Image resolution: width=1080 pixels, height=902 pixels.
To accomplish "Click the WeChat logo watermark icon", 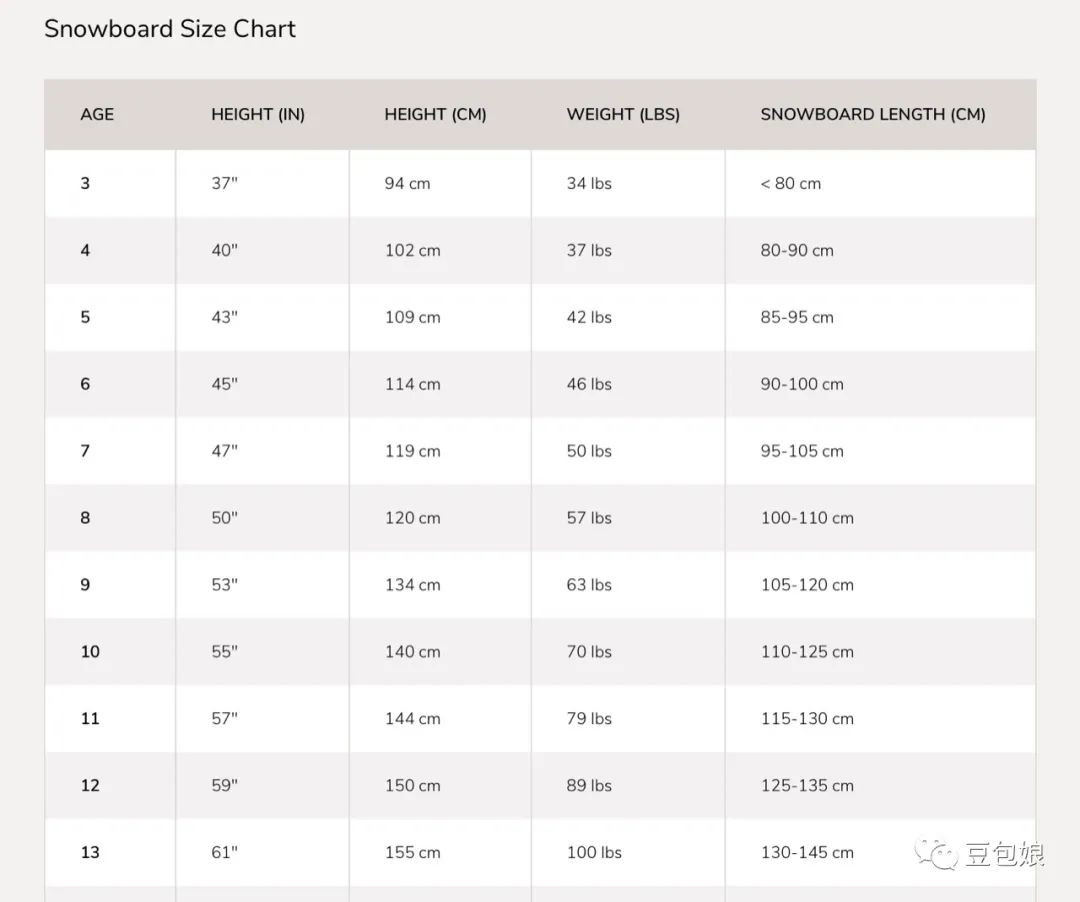I will [936, 854].
